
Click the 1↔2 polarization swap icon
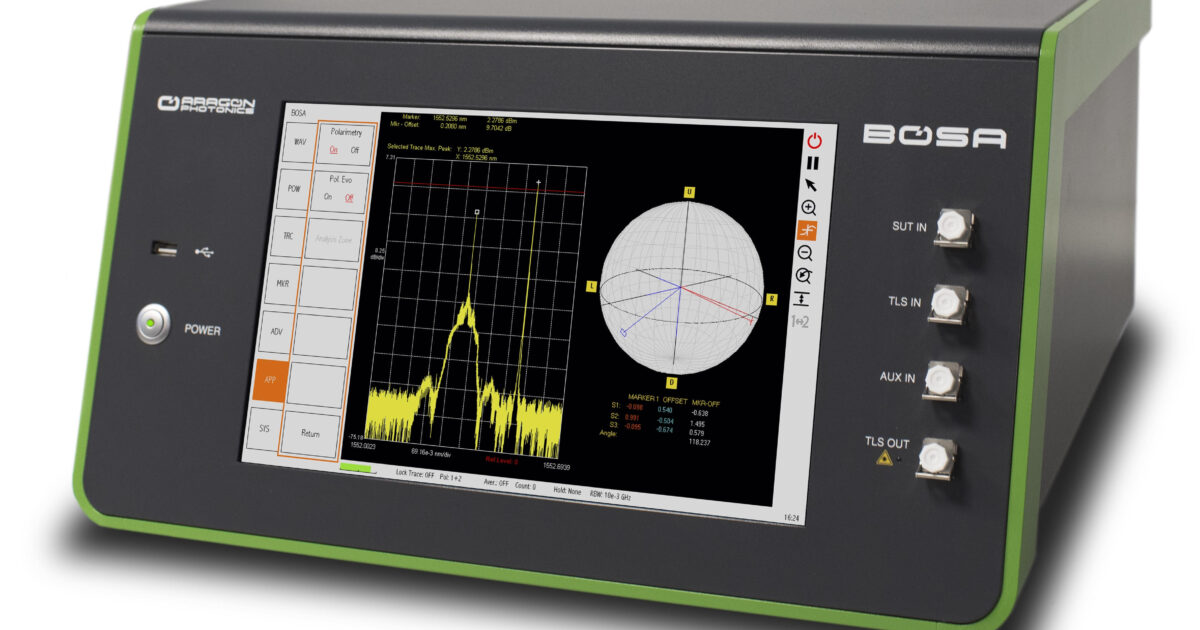pos(800,321)
